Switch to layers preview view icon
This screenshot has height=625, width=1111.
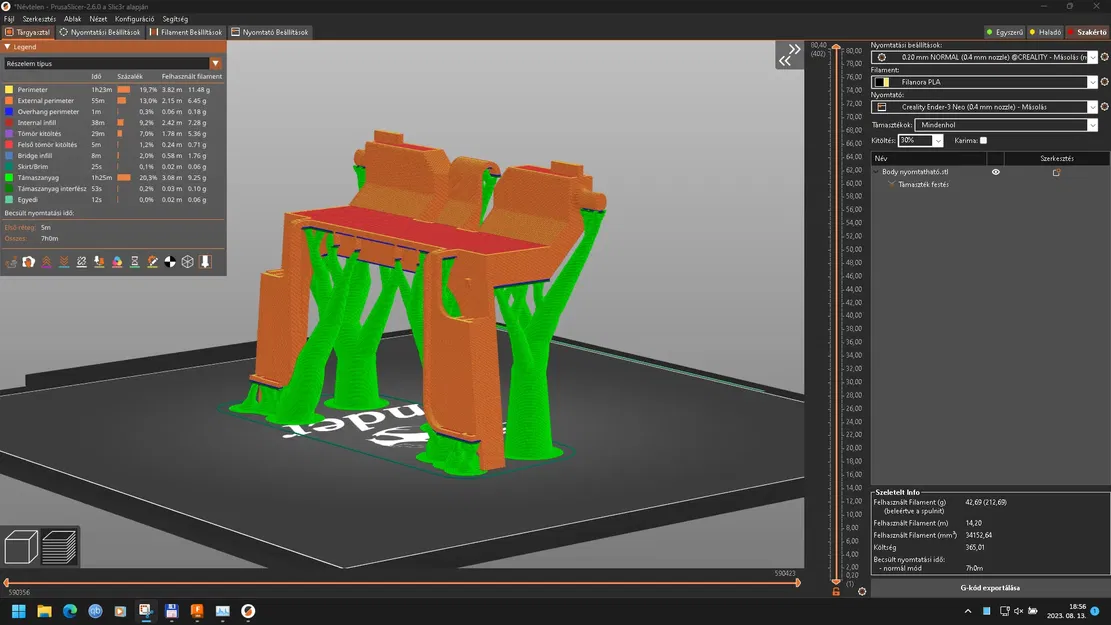[60, 547]
